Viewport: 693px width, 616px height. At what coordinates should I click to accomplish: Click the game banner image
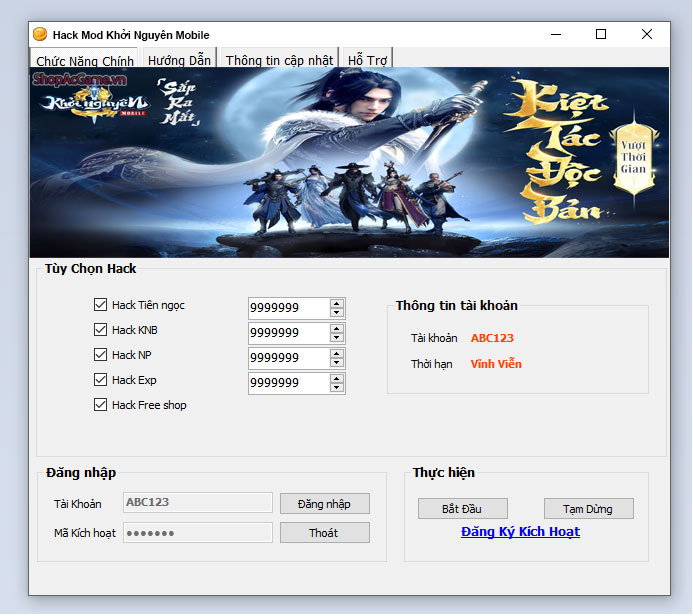point(349,163)
